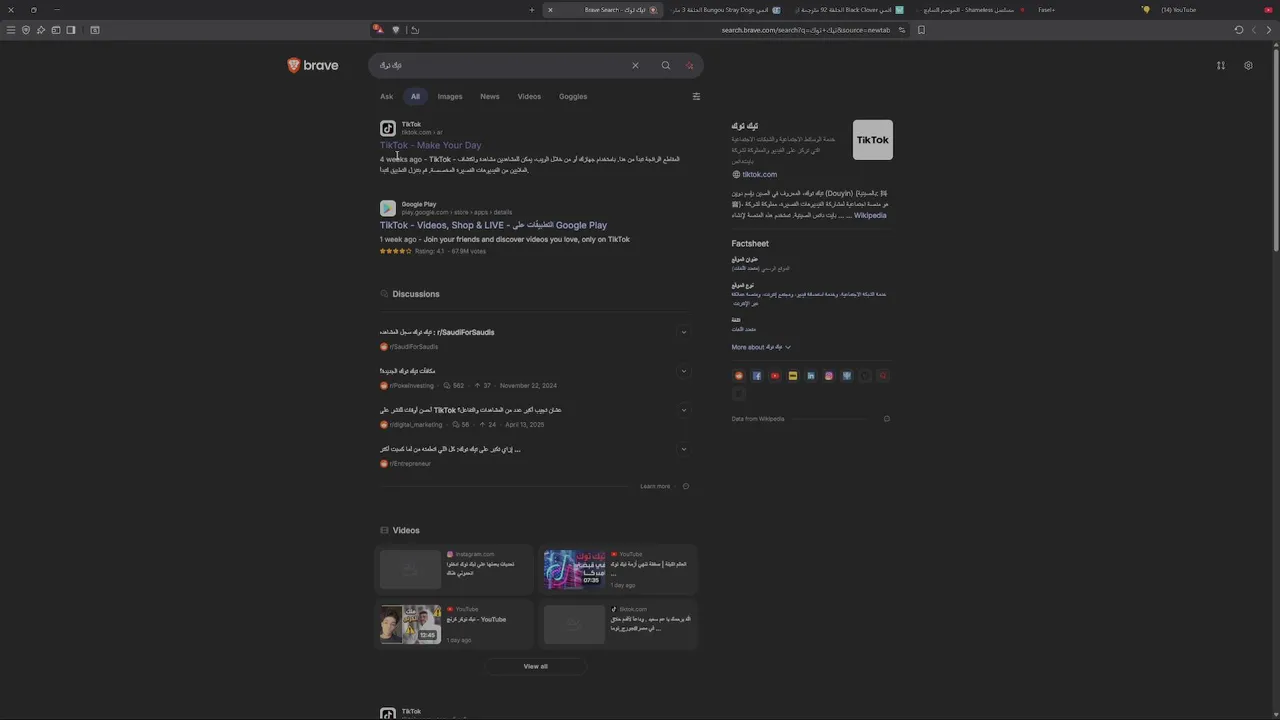Switch to the Black Clover tab
The width and height of the screenshot is (1280, 720).
(x=848, y=10)
